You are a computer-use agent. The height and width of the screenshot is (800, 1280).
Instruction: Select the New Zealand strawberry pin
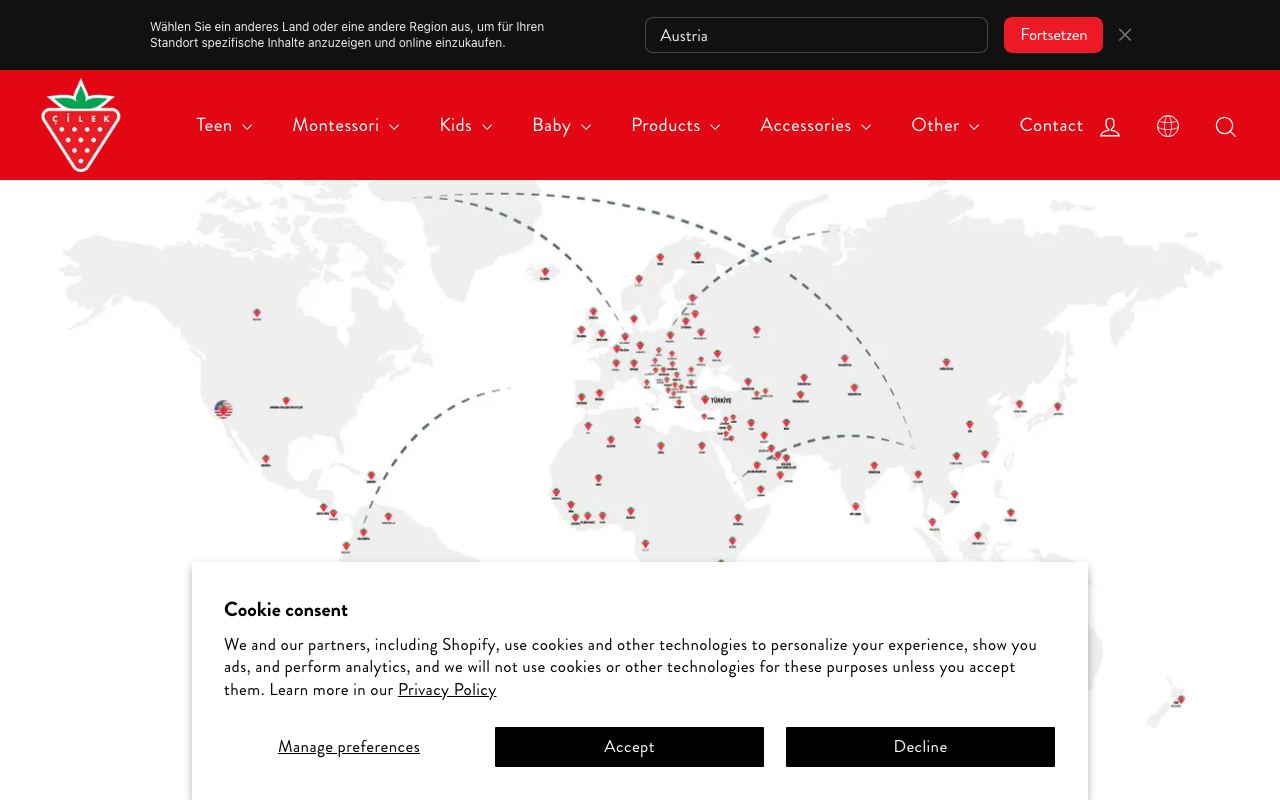click(1180, 699)
